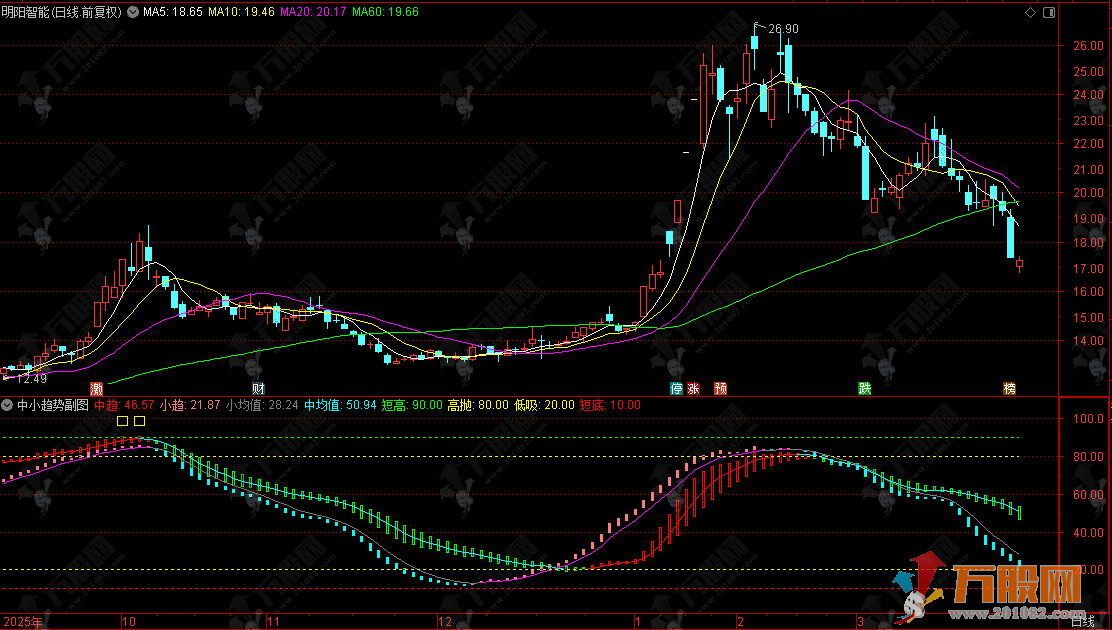Click the 日线 period label at bottom right

(x=1082, y=621)
